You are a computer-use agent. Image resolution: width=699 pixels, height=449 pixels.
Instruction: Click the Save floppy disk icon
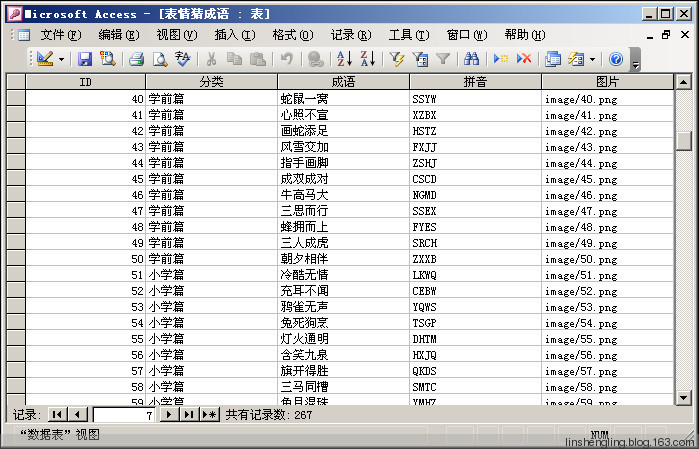85,59
